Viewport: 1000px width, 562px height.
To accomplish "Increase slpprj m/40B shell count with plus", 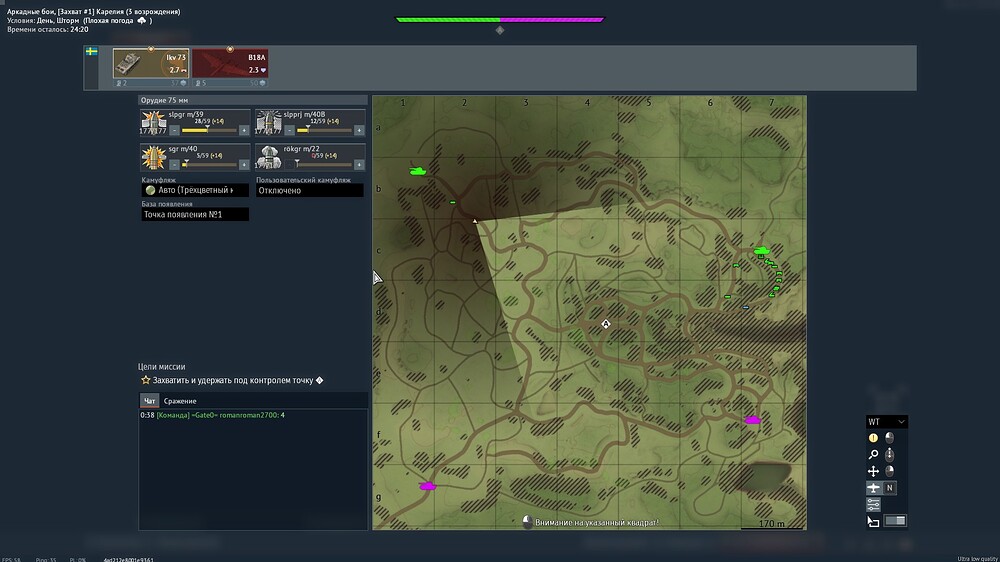I will pyautogui.click(x=359, y=130).
